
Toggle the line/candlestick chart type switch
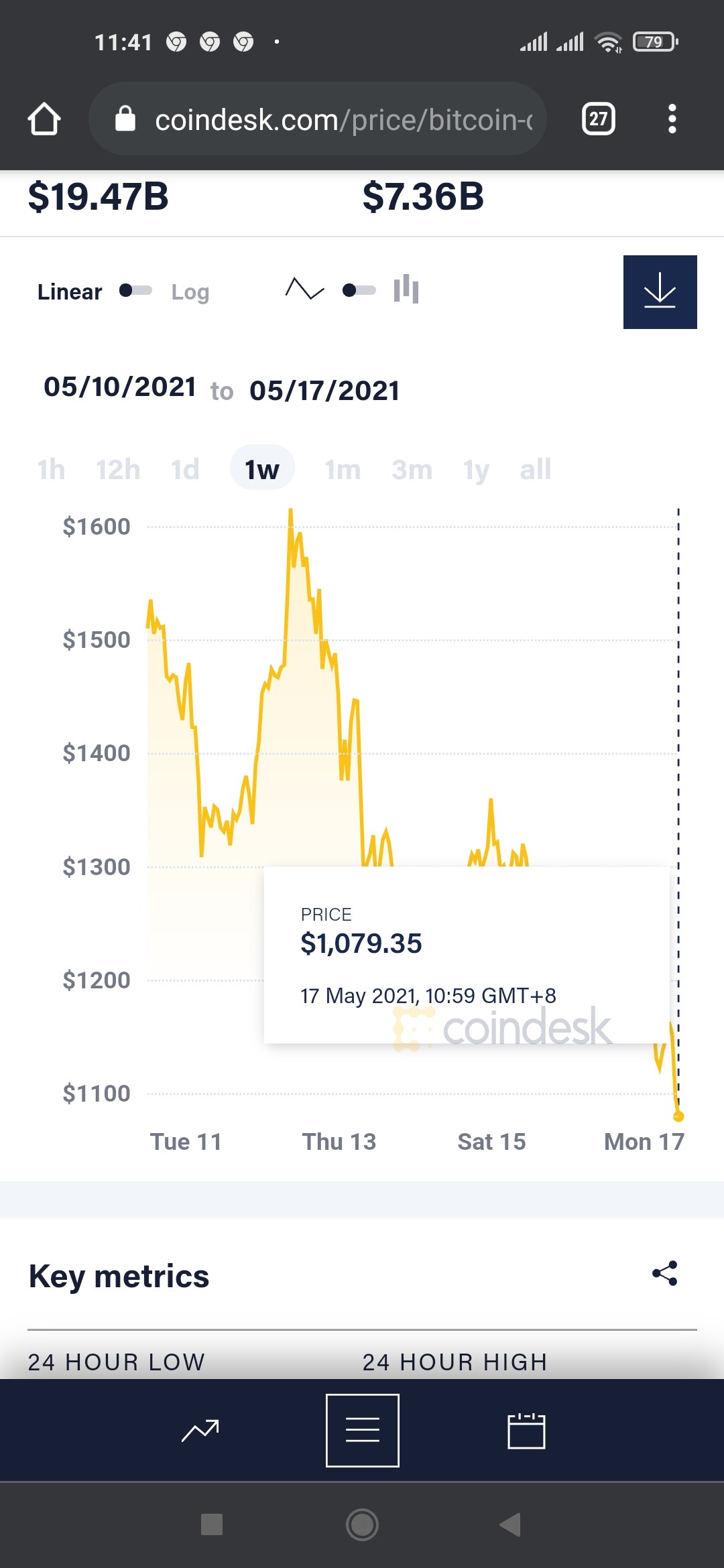359,290
